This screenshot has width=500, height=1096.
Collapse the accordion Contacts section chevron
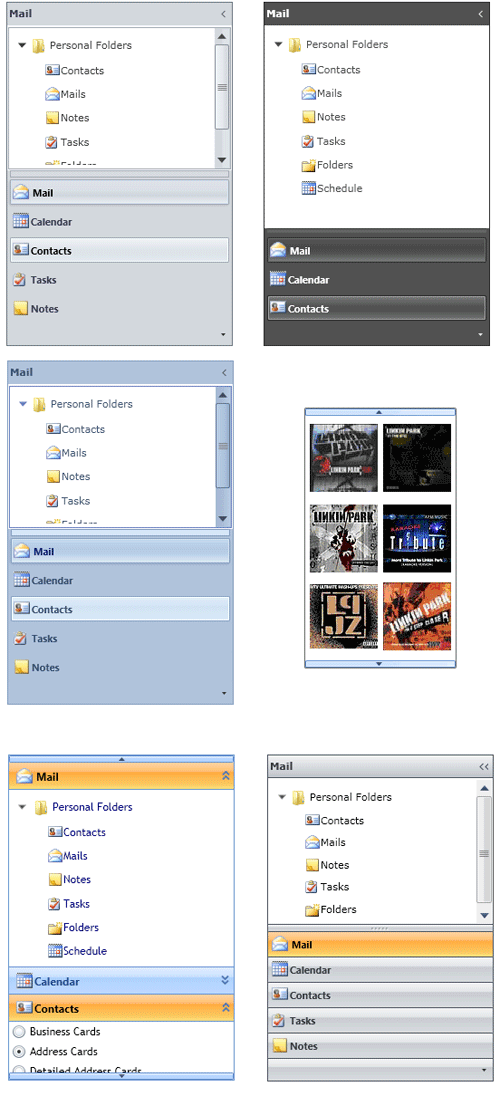[x=225, y=1008]
